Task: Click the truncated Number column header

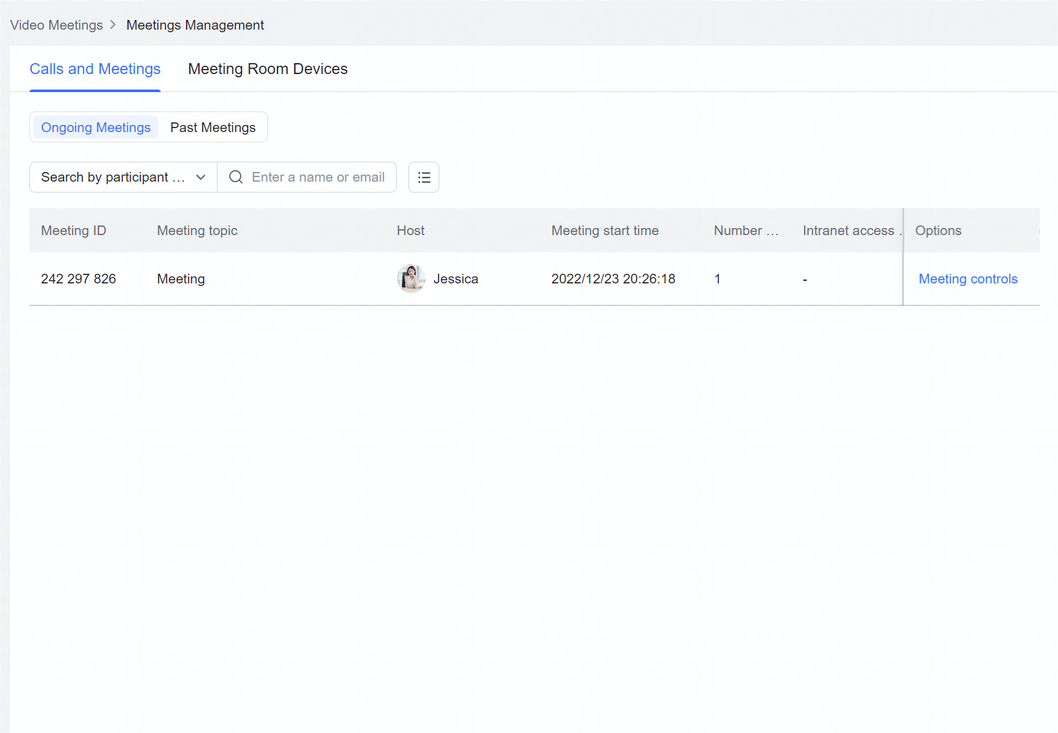Action: pyautogui.click(x=746, y=230)
